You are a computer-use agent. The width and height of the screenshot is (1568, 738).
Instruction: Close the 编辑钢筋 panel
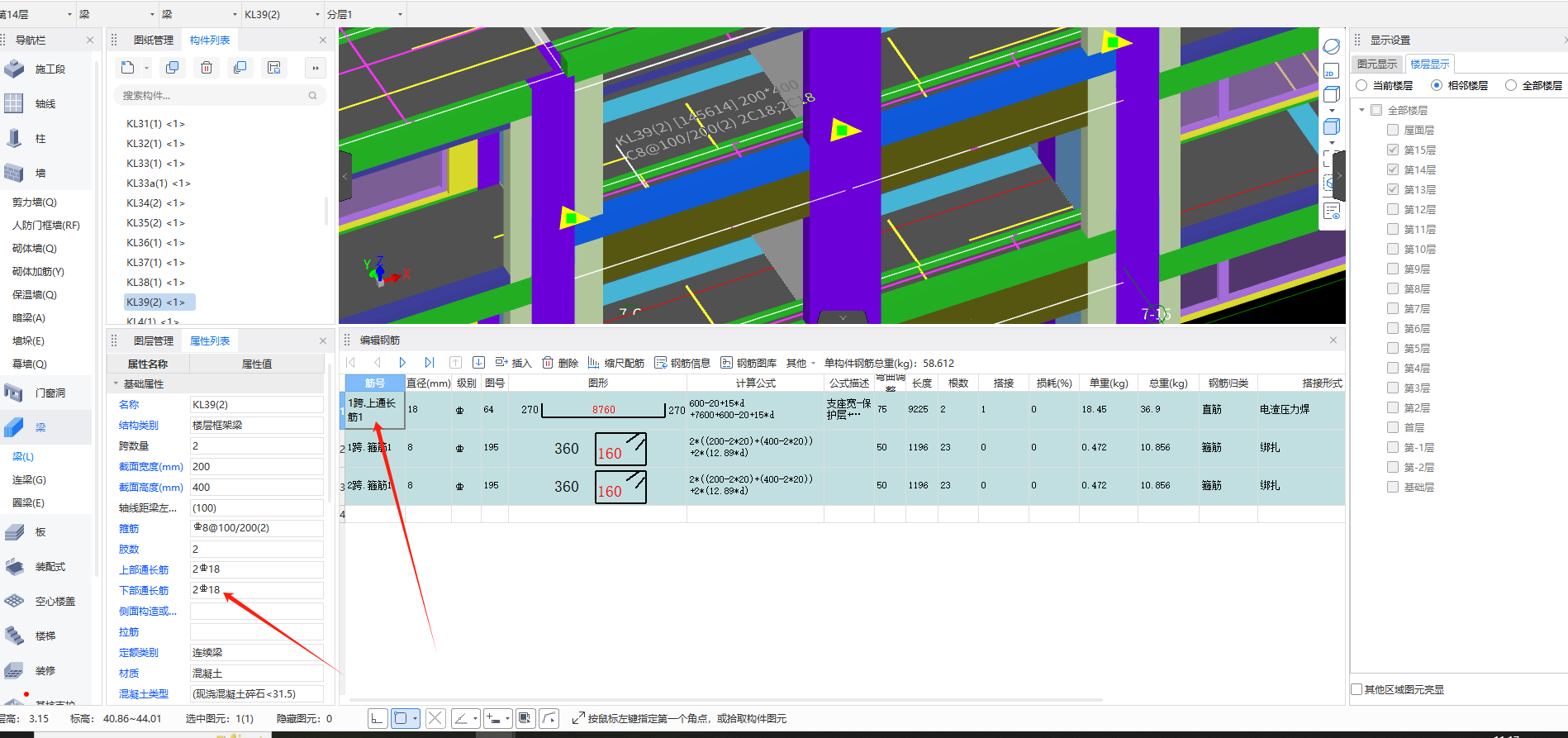1333,340
